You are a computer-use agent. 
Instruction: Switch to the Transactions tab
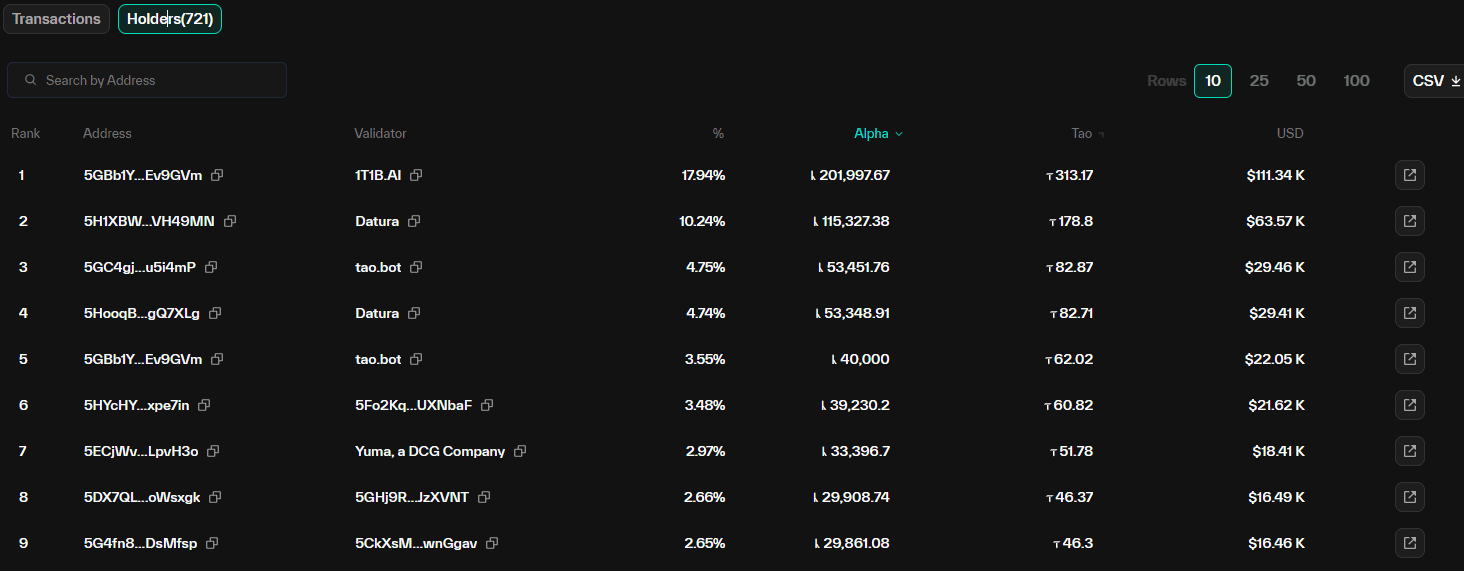point(56,19)
